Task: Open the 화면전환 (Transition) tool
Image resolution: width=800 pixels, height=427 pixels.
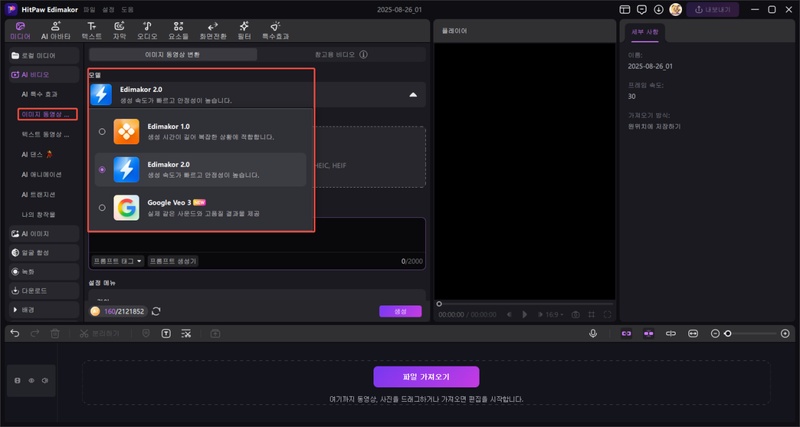Action: 213,31
